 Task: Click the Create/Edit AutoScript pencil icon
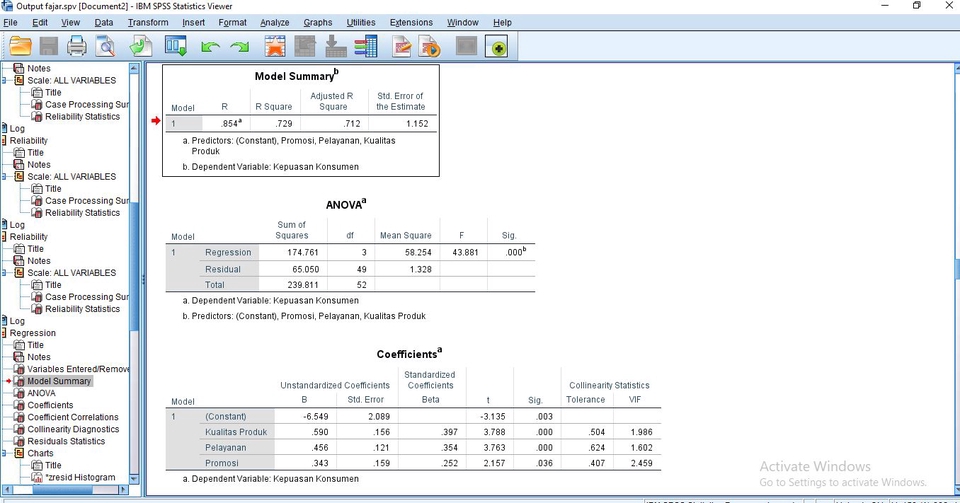[x=401, y=47]
